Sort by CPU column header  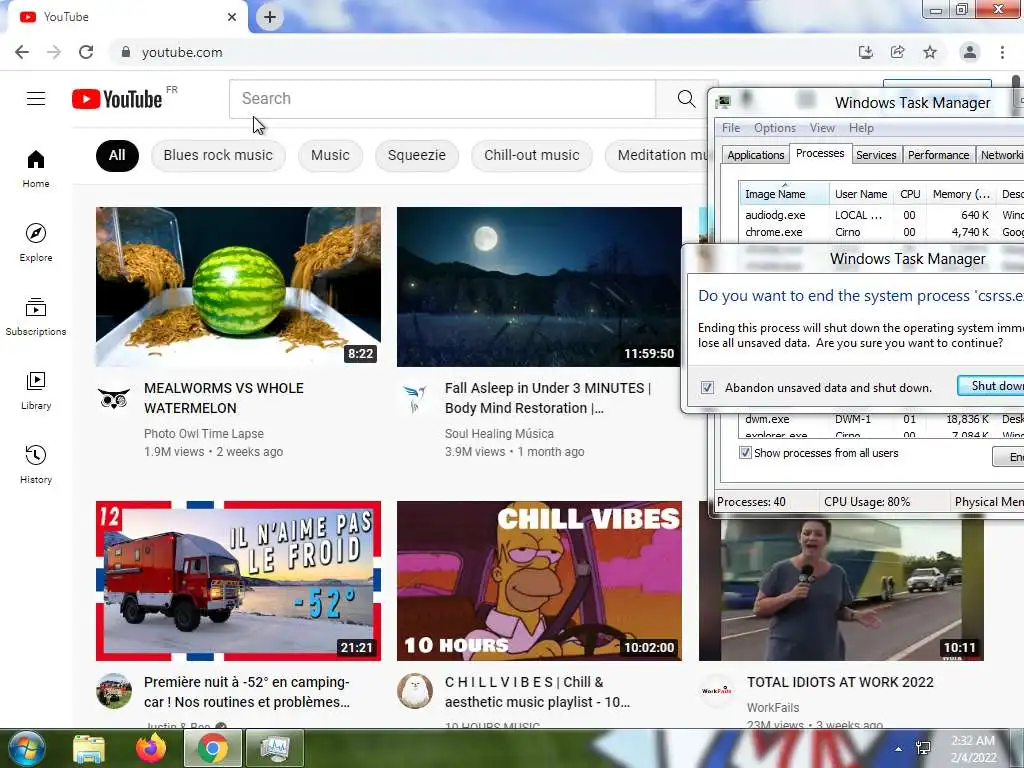pyautogui.click(x=910, y=194)
